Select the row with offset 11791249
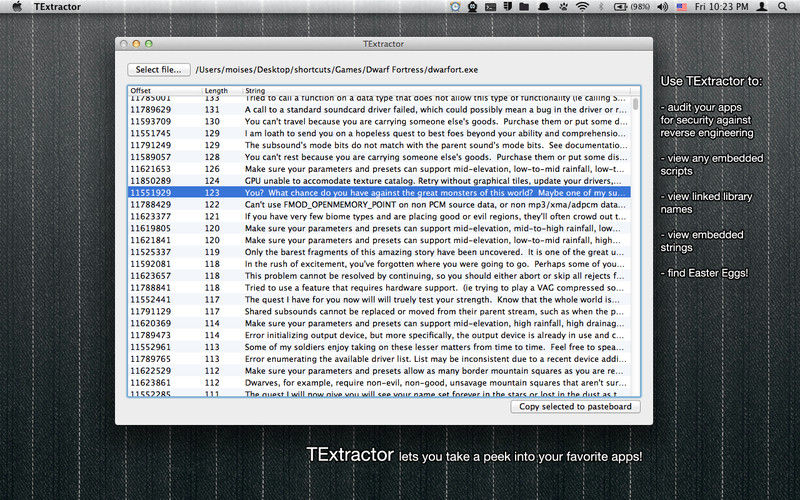 pyautogui.click(x=379, y=145)
